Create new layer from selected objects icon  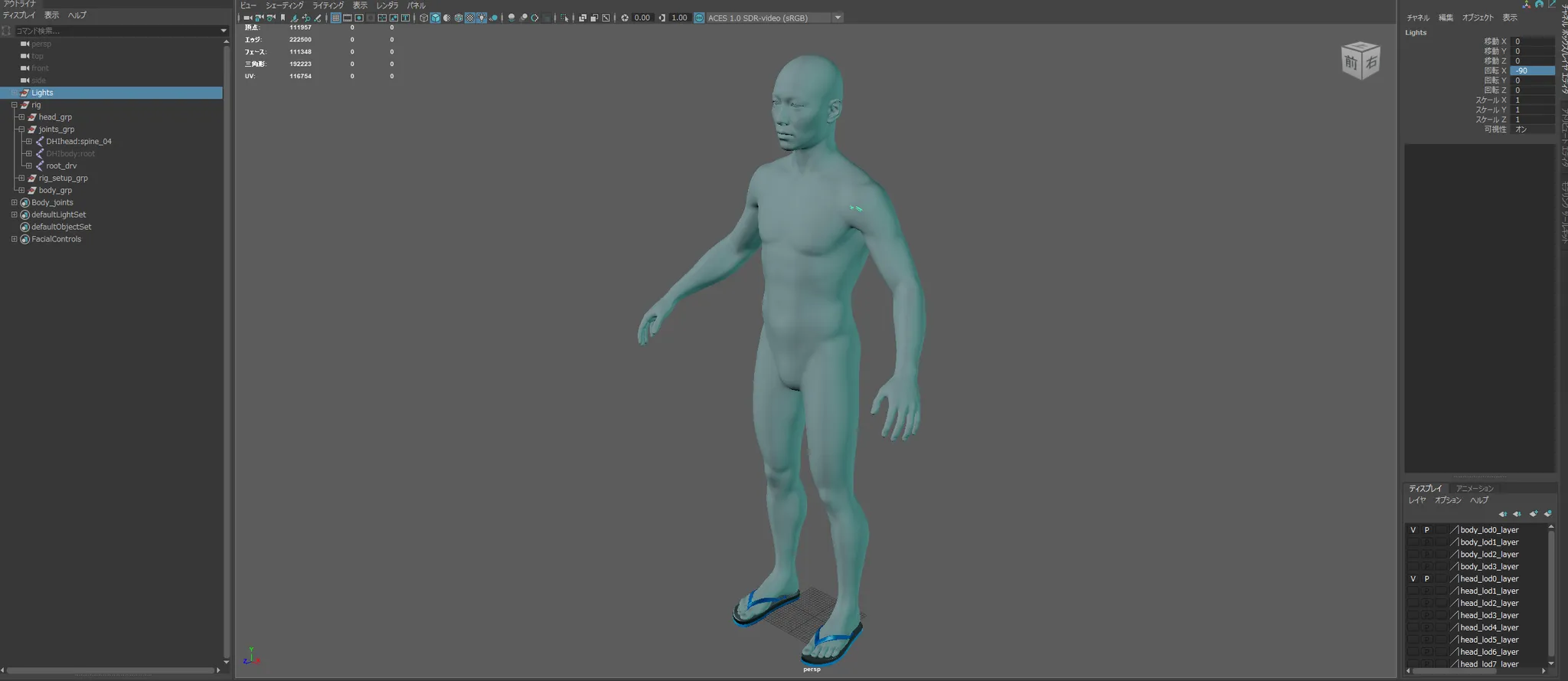tap(1547, 514)
